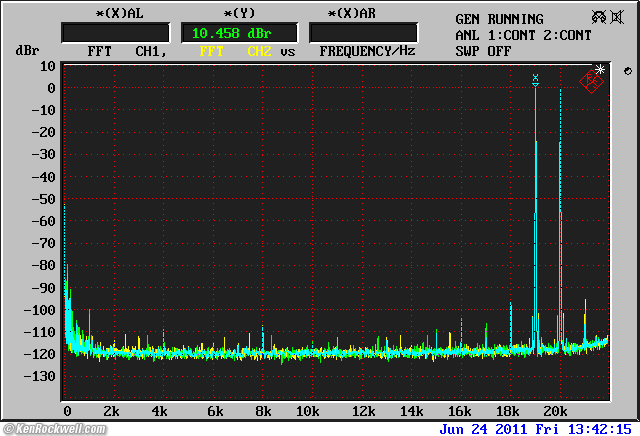Image resolution: width=640 pixels, height=436 pixels.
Task: Click the SWP OFF status text
Action: (x=483, y=51)
